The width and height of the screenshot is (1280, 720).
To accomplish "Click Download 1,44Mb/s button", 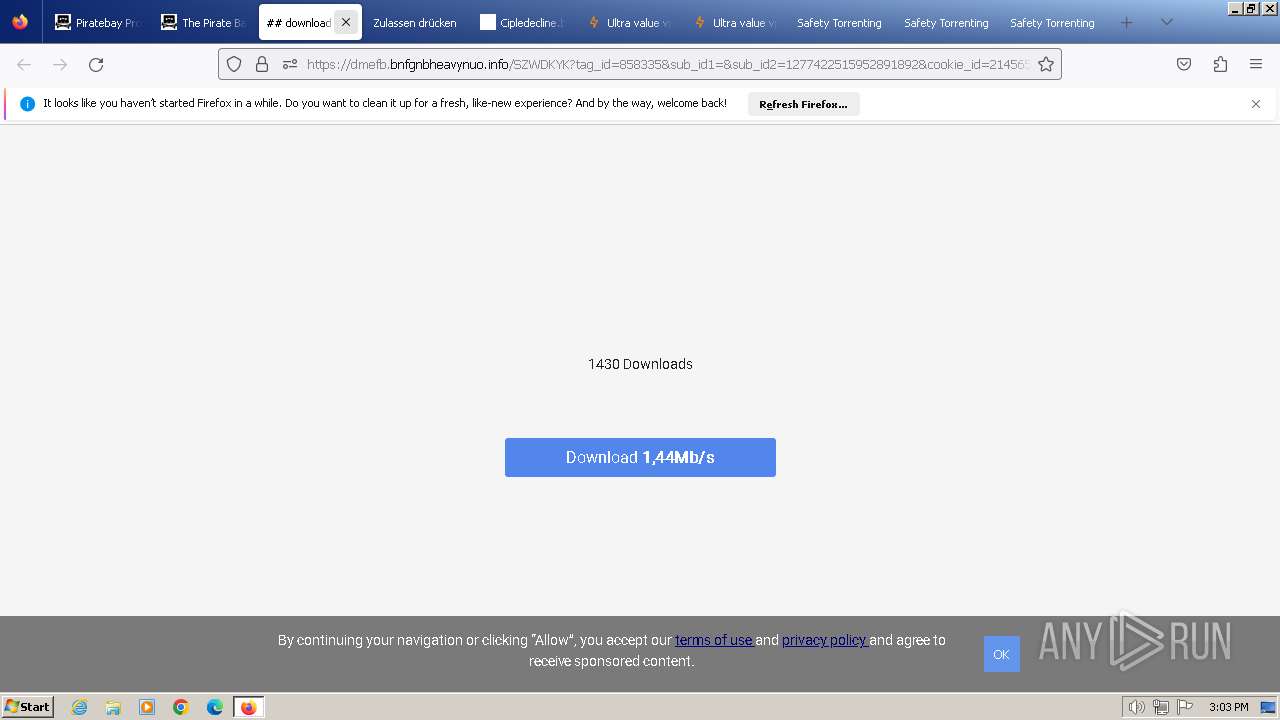I will pos(640,457).
